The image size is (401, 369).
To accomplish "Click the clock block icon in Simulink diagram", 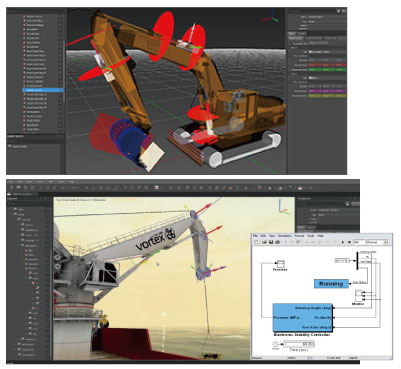I will [275, 344].
